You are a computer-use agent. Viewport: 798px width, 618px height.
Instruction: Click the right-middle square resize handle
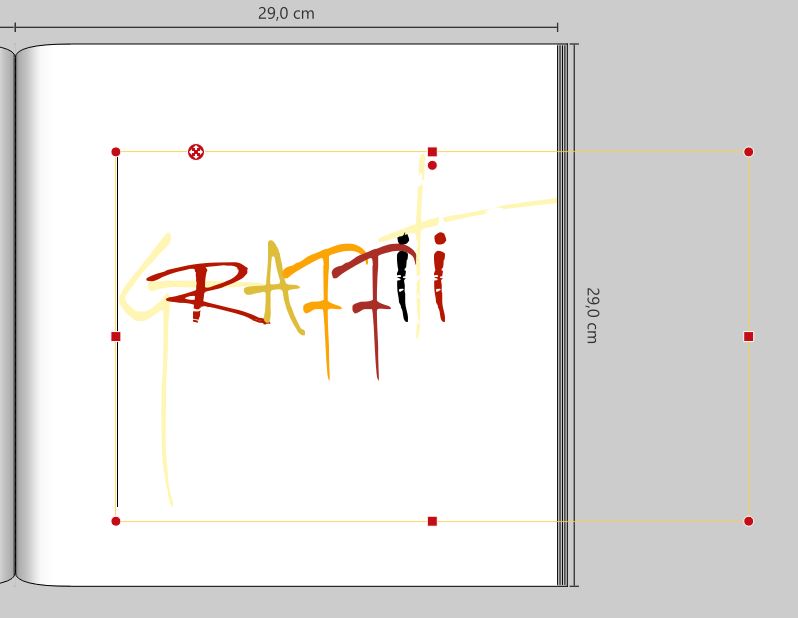pos(748,336)
